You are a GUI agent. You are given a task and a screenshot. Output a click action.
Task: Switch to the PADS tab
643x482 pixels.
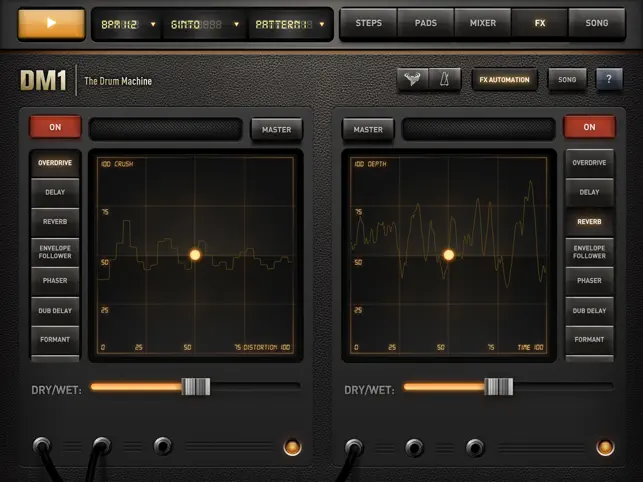tap(426, 23)
